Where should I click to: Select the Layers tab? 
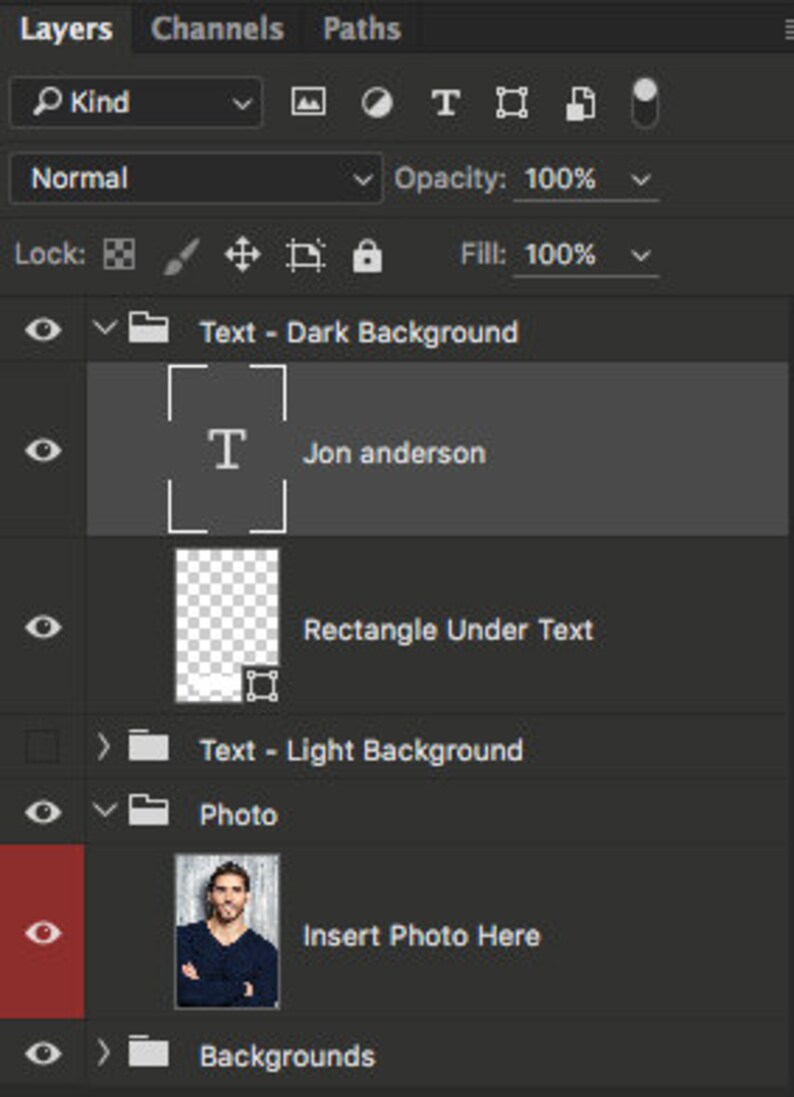tap(66, 29)
